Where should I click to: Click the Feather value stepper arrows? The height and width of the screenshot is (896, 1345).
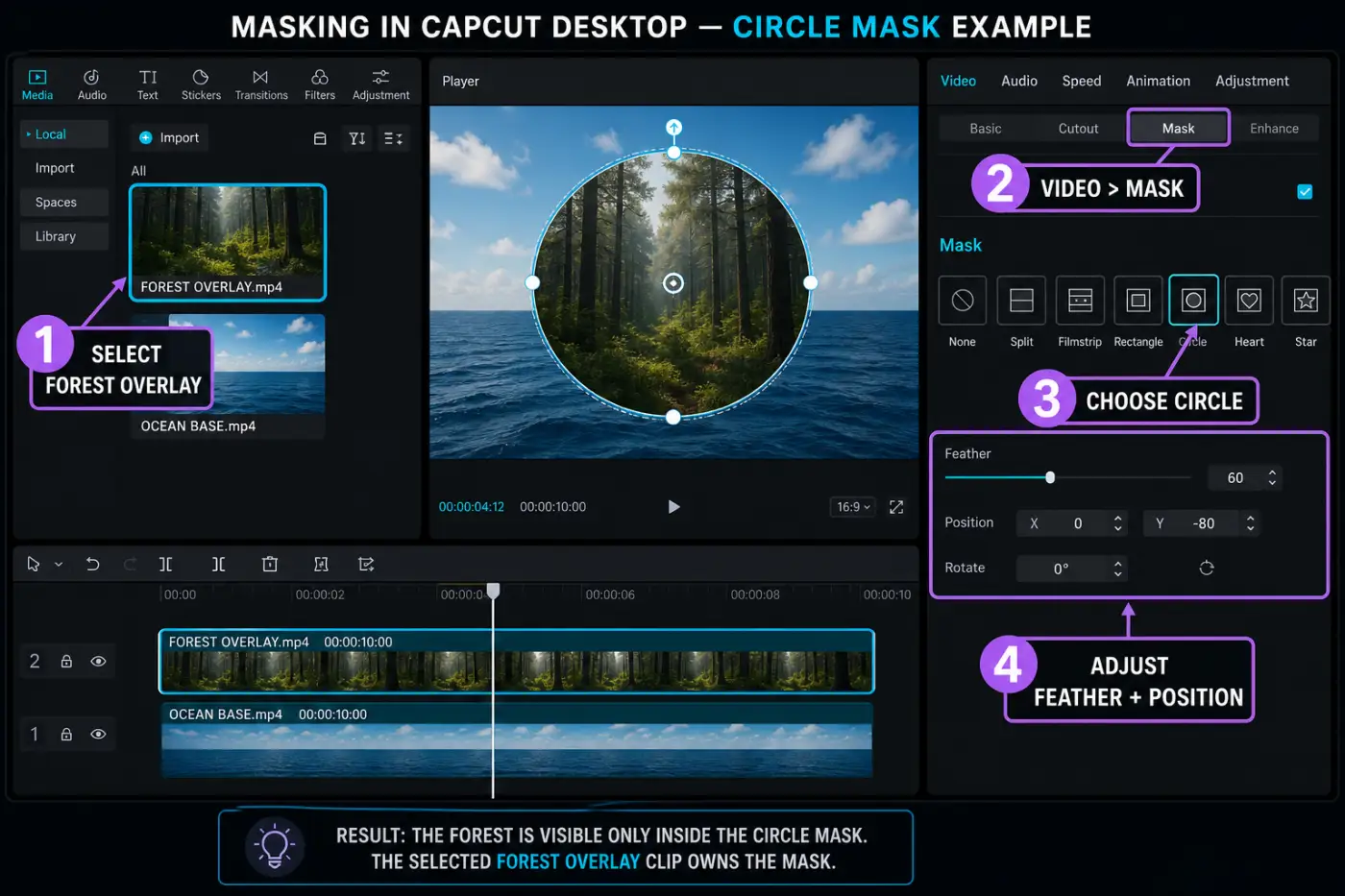[1272, 477]
